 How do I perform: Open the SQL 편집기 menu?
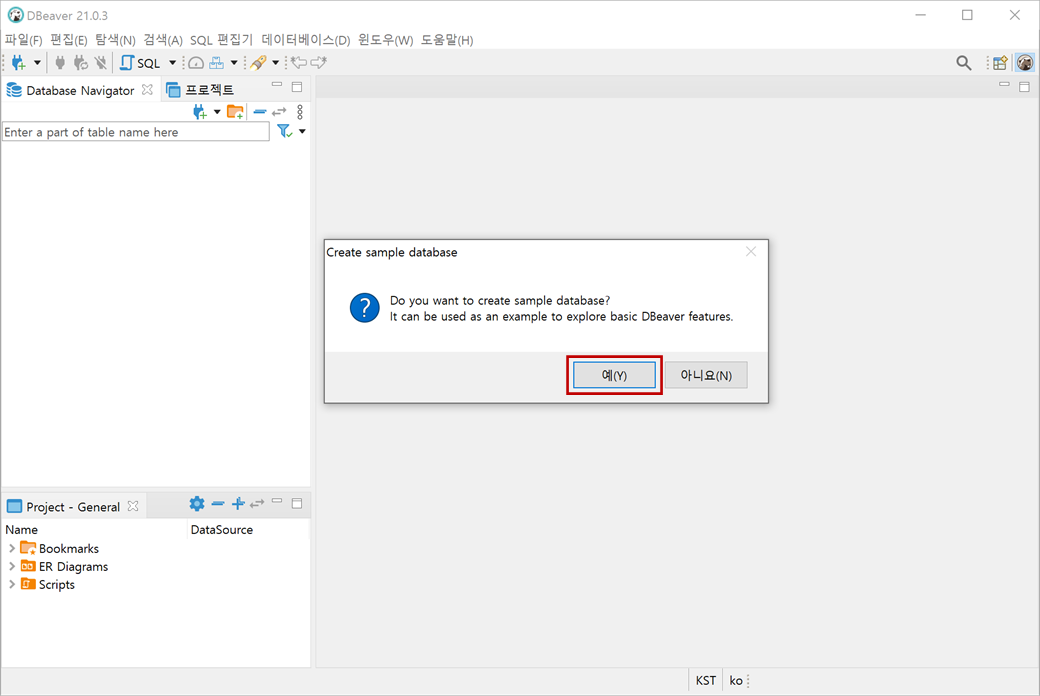[222, 40]
